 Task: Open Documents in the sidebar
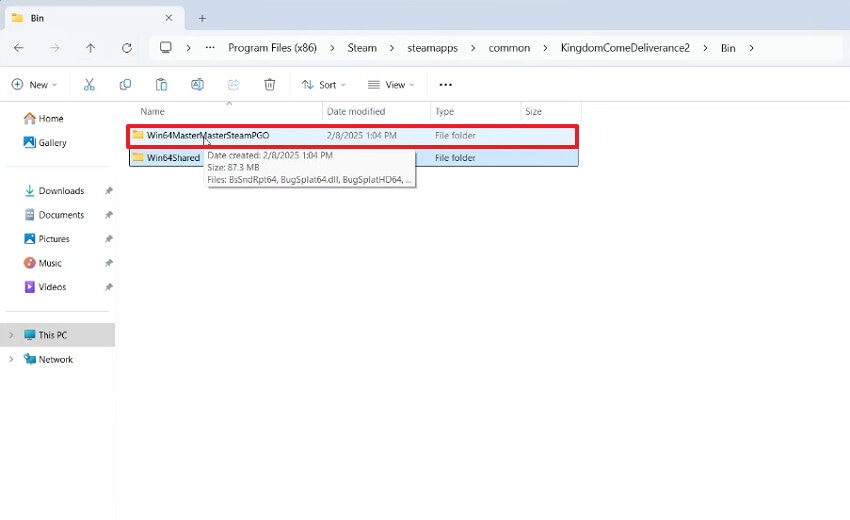54,215
